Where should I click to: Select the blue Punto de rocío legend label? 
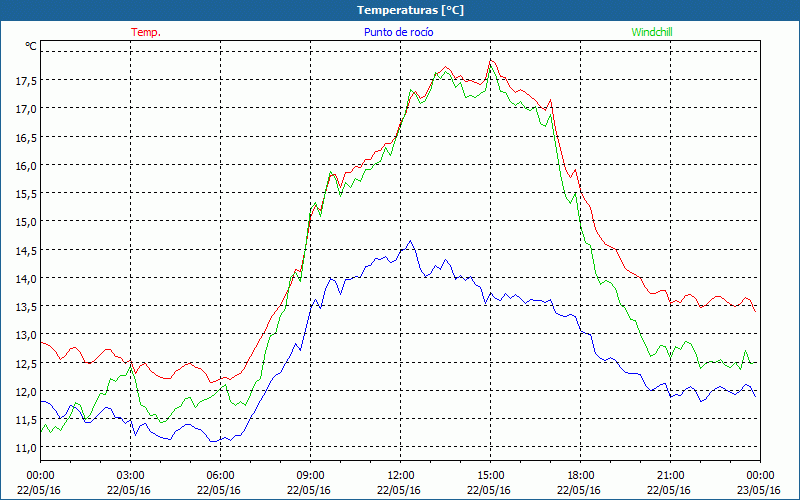pyautogui.click(x=398, y=32)
